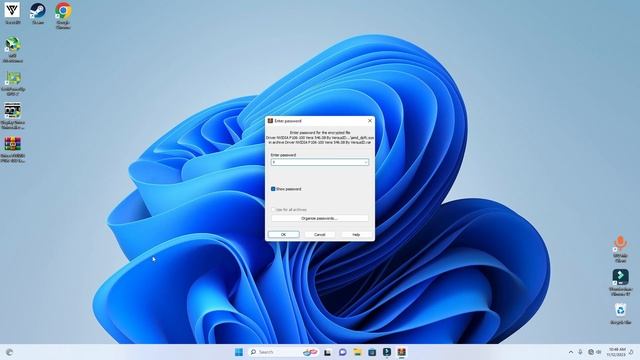Select the Wondershare Filmora desktop shortcut
640x360 pixels.
(620, 282)
